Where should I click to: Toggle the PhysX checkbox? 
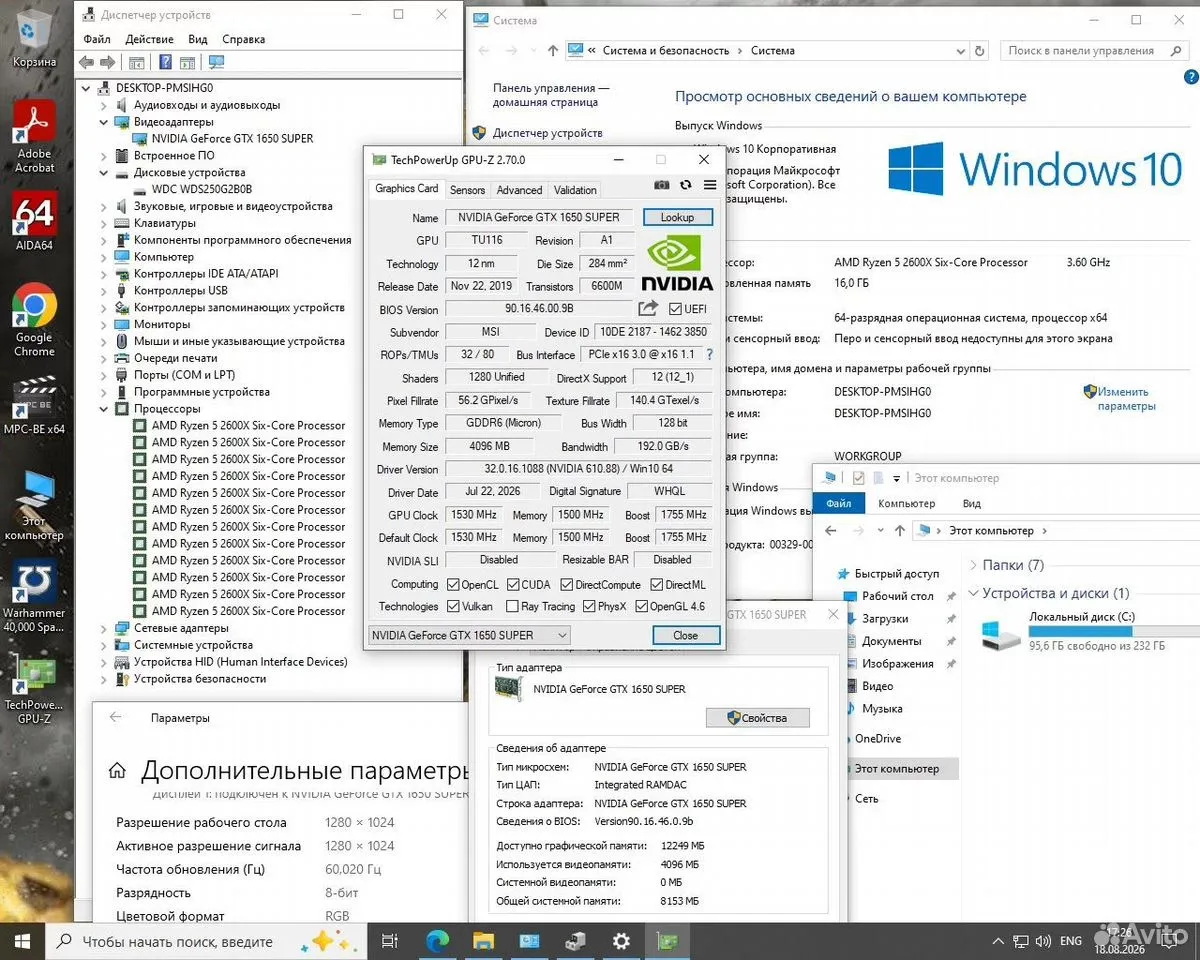pyautogui.click(x=590, y=606)
